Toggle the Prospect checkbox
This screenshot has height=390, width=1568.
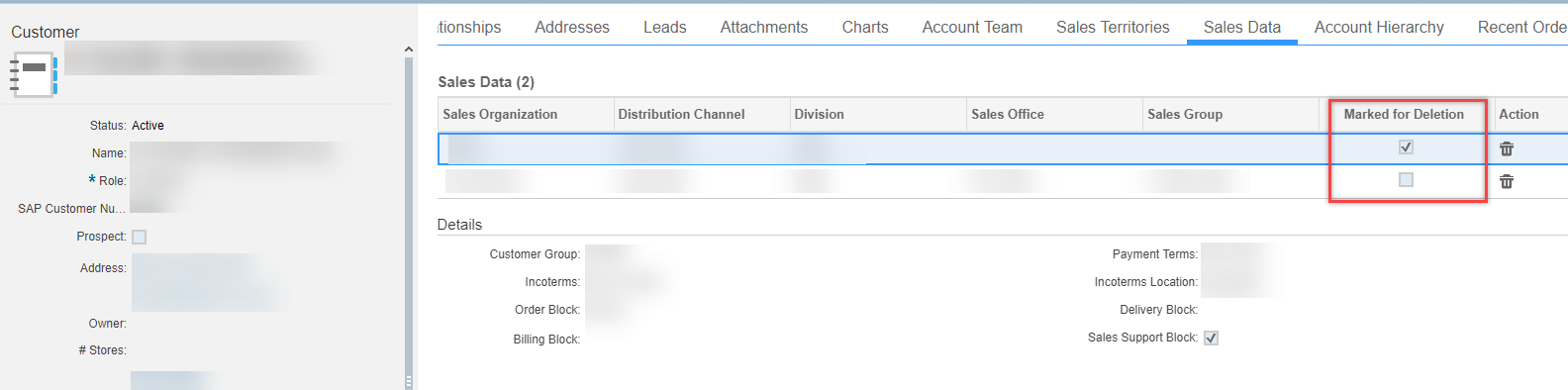point(139,237)
